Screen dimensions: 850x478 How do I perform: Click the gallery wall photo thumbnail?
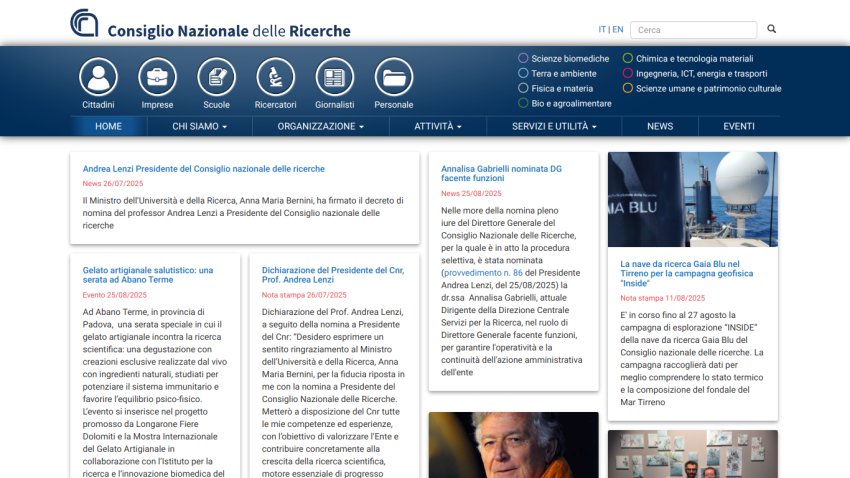(x=693, y=454)
